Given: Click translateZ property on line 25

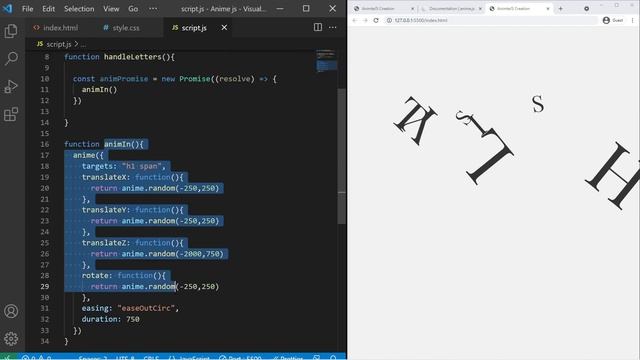Looking at the screenshot, I should (x=104, y=243).
